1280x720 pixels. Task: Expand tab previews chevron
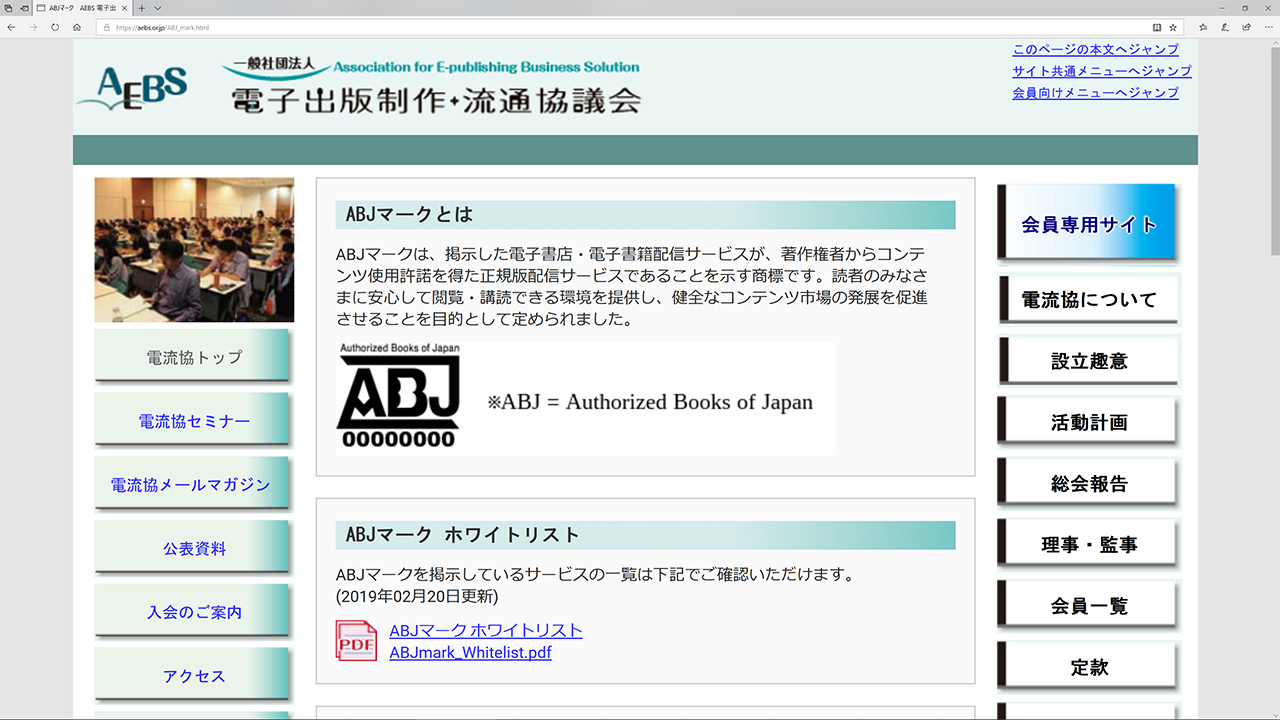pos(158,7)
